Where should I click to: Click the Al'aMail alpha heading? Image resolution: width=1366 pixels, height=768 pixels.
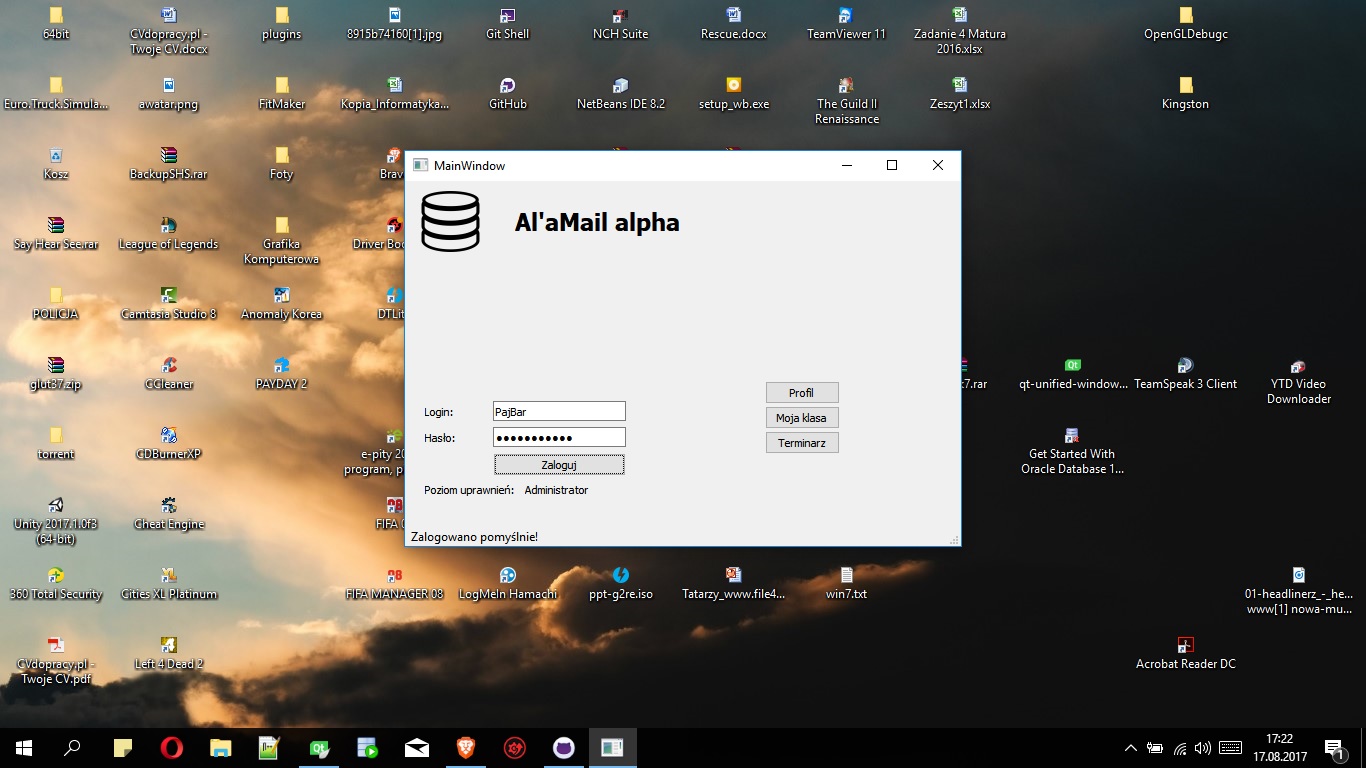[597, 222]
